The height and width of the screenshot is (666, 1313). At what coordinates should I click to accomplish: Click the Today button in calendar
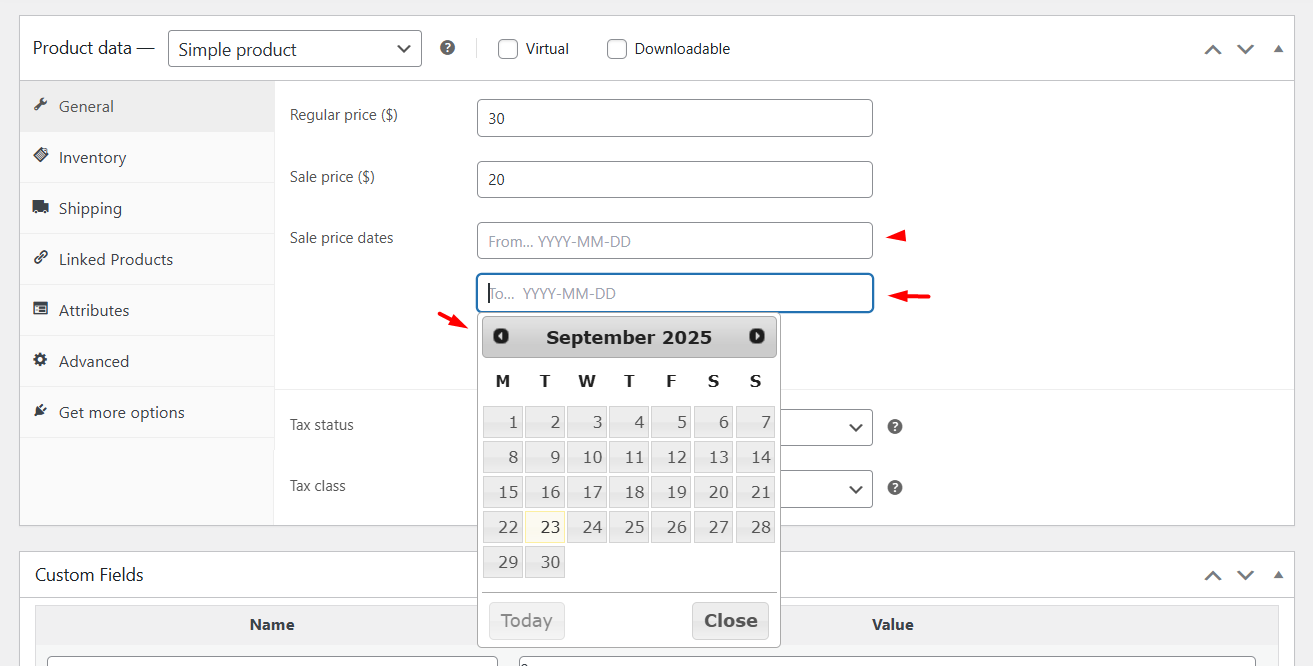tap(527, 621)
